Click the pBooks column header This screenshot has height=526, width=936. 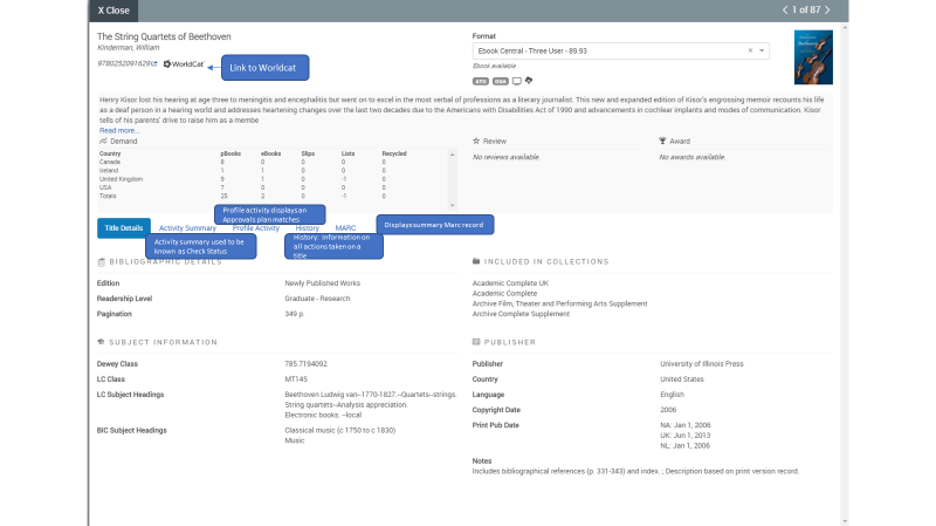[230, 153]
